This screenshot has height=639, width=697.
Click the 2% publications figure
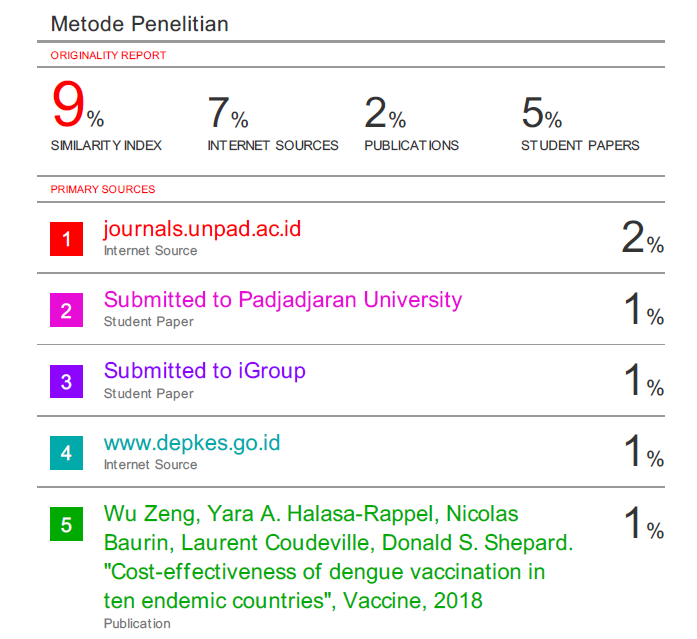[385, 113]
